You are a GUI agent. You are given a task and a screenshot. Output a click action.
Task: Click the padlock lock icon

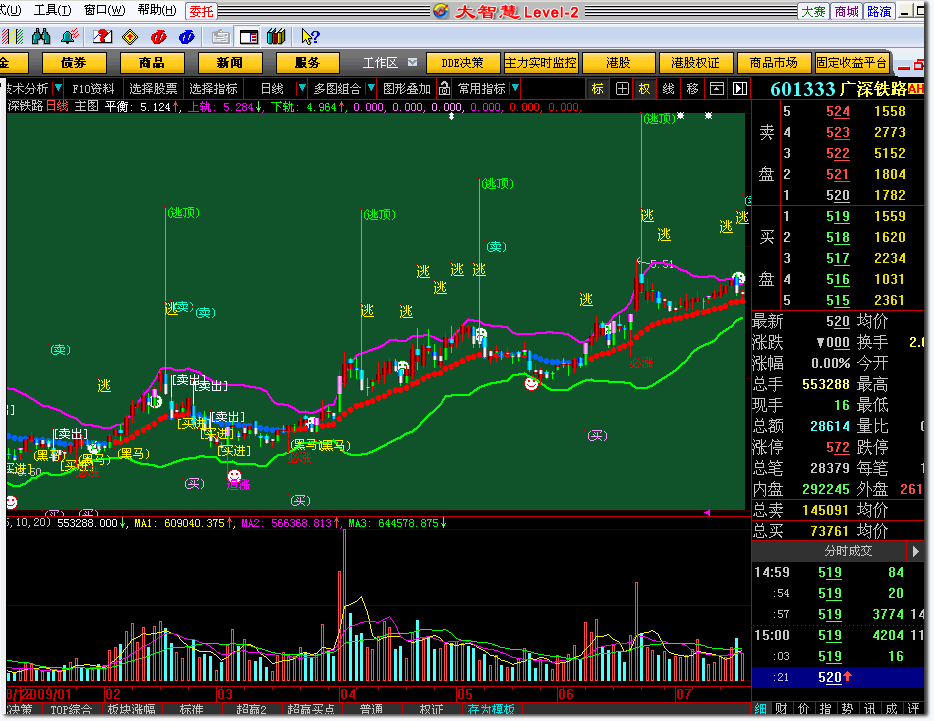click(x=444, y=89)
